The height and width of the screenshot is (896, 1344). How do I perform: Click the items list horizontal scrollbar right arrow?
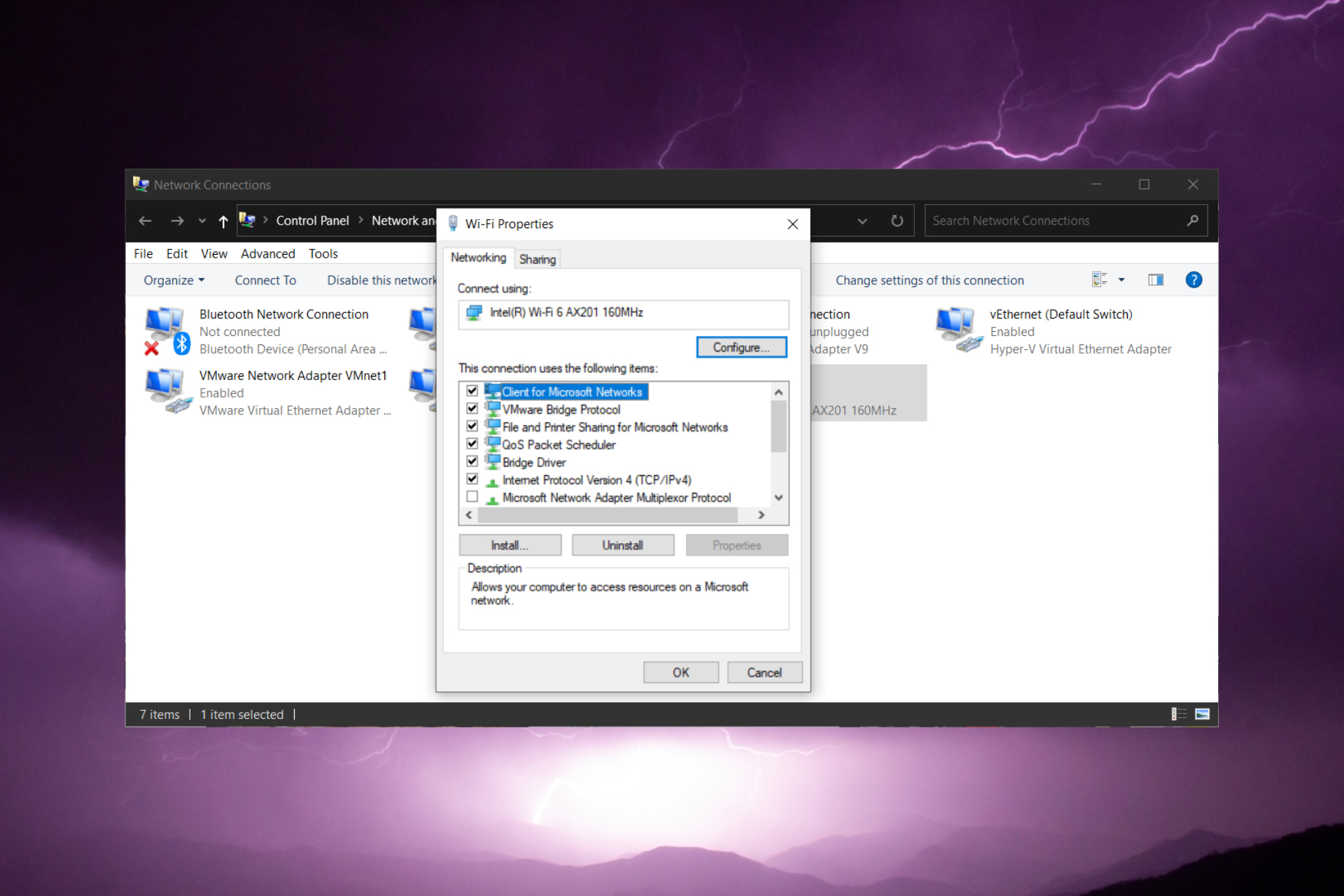[761, 515]
